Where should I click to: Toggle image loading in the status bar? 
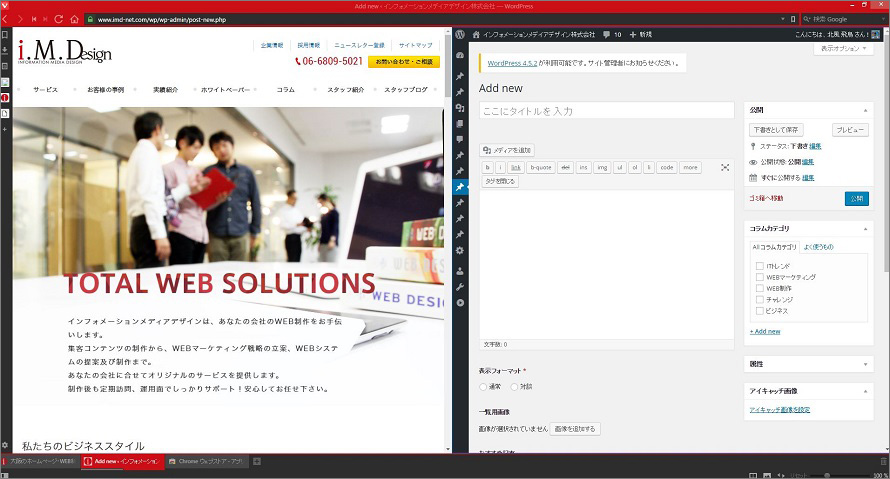(767, 475)
